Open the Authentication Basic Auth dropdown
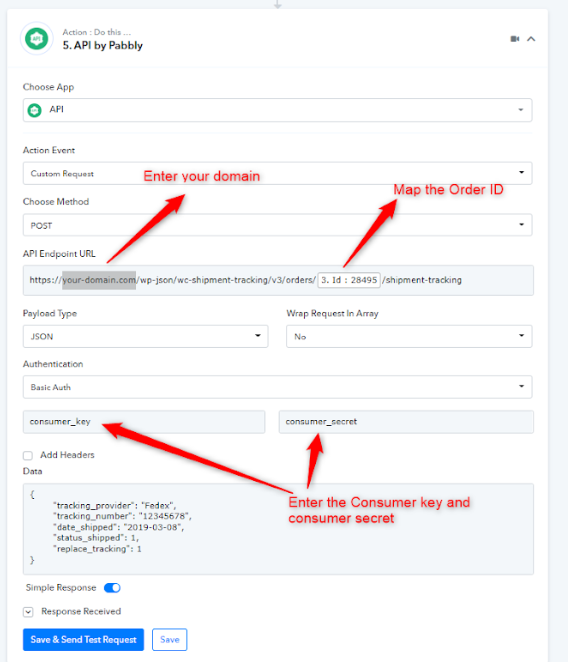The image size is (568, 662). (277, 387)
